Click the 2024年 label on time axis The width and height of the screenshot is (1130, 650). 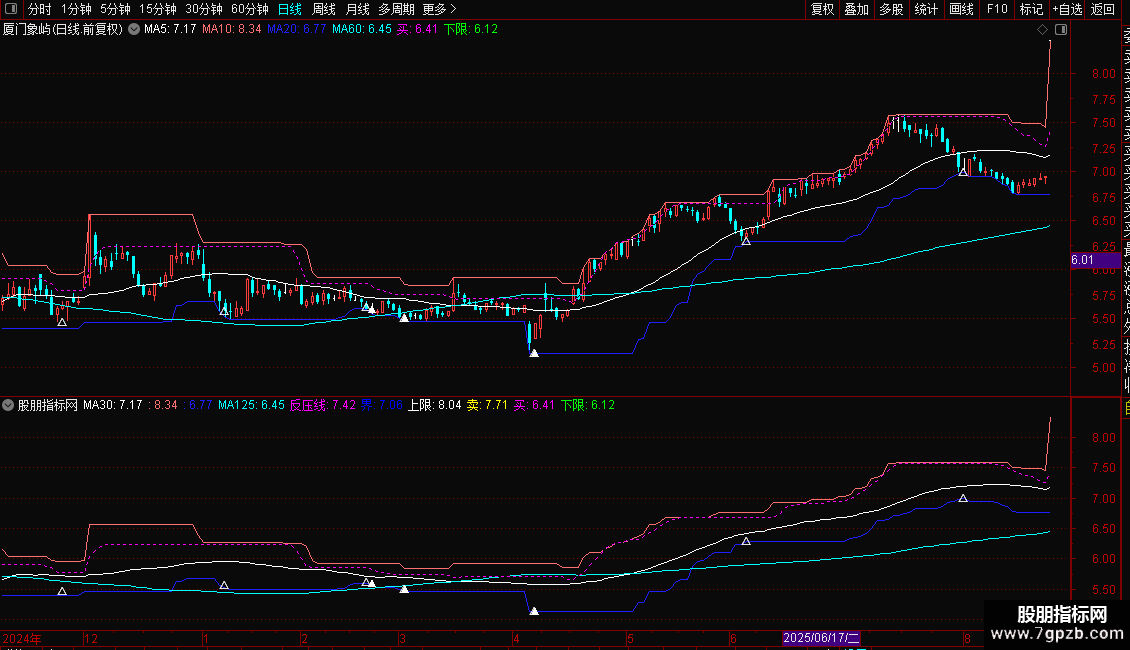(22, 638)
